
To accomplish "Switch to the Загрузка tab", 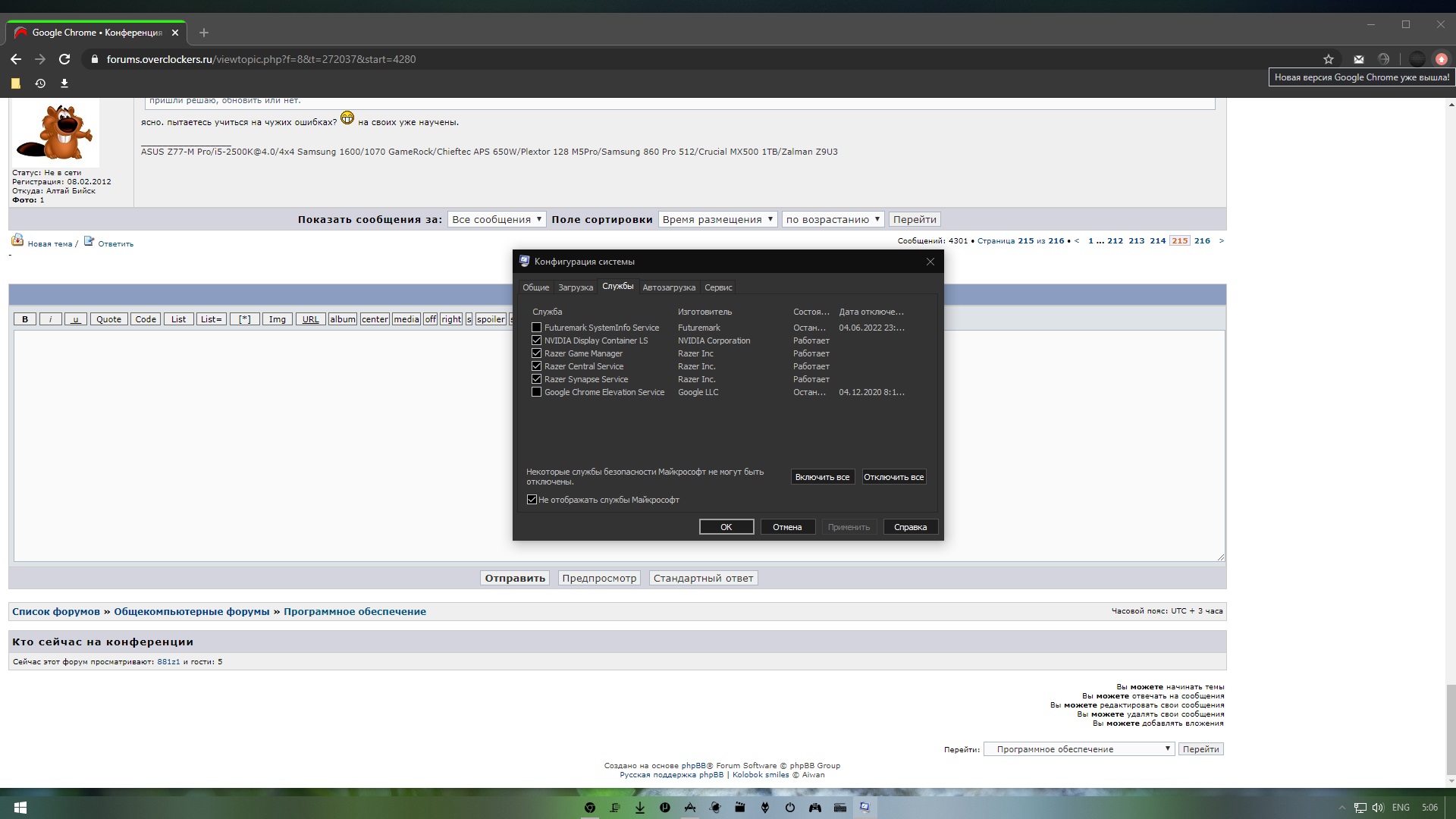I will [x=576, y=287].
